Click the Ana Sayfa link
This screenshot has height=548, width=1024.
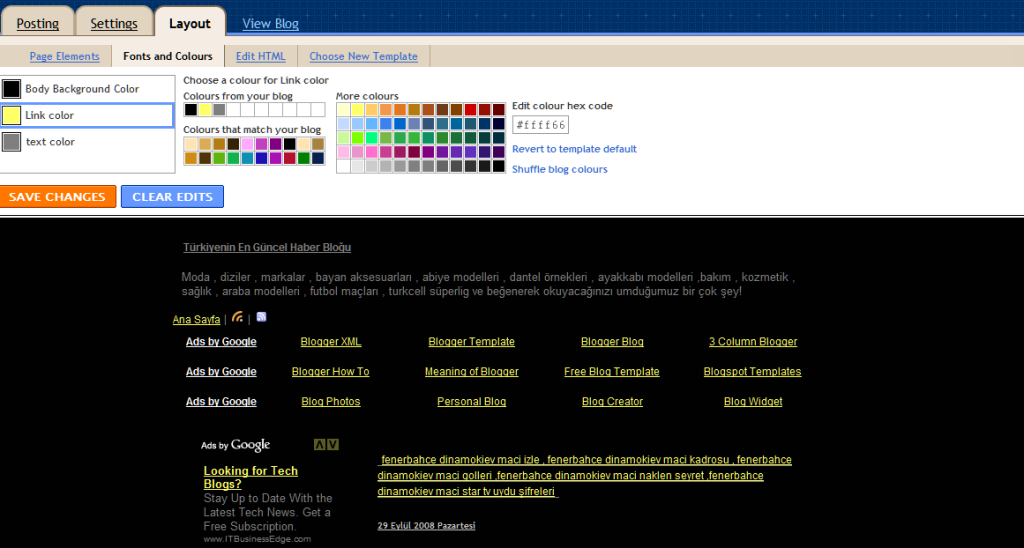(x=197, y=319)
